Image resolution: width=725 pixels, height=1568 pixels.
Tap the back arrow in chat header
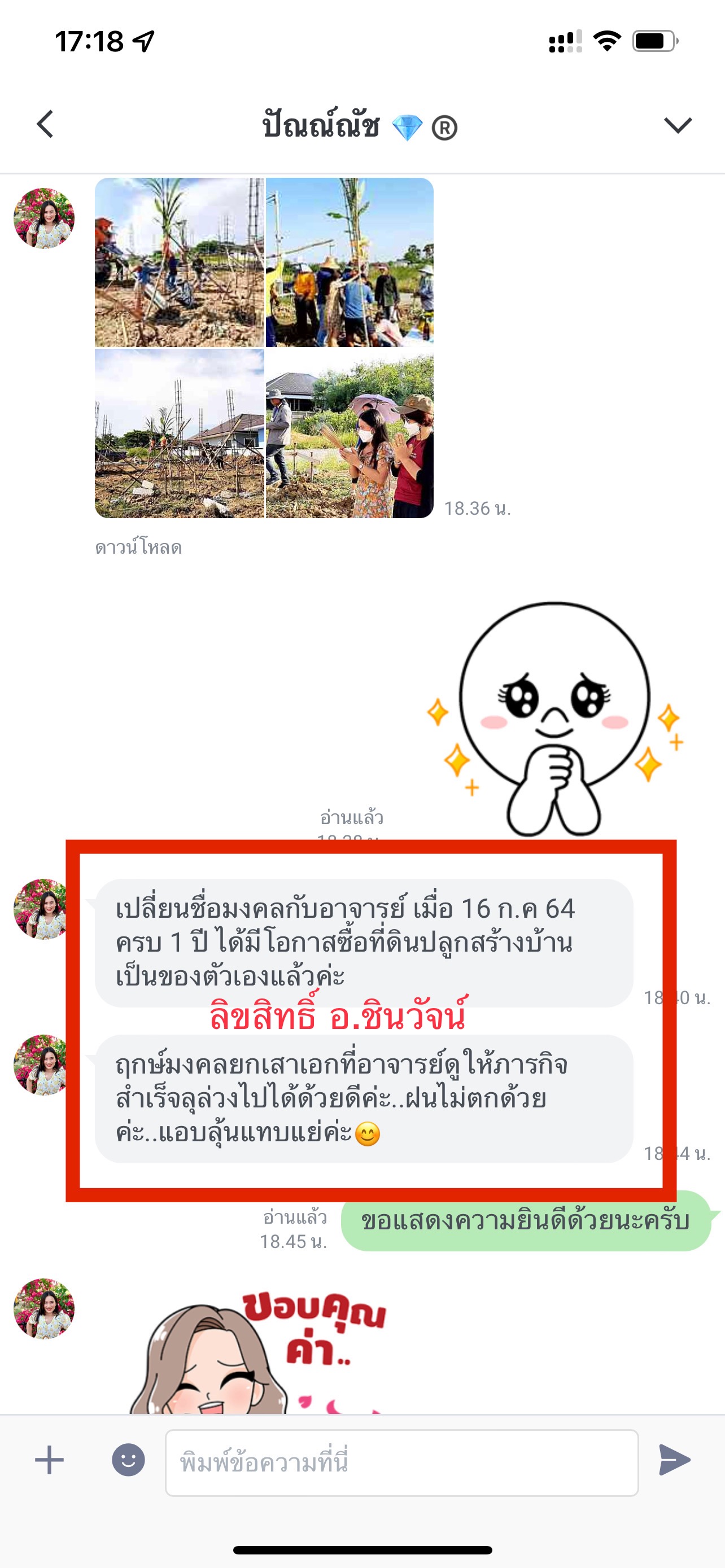46,124
